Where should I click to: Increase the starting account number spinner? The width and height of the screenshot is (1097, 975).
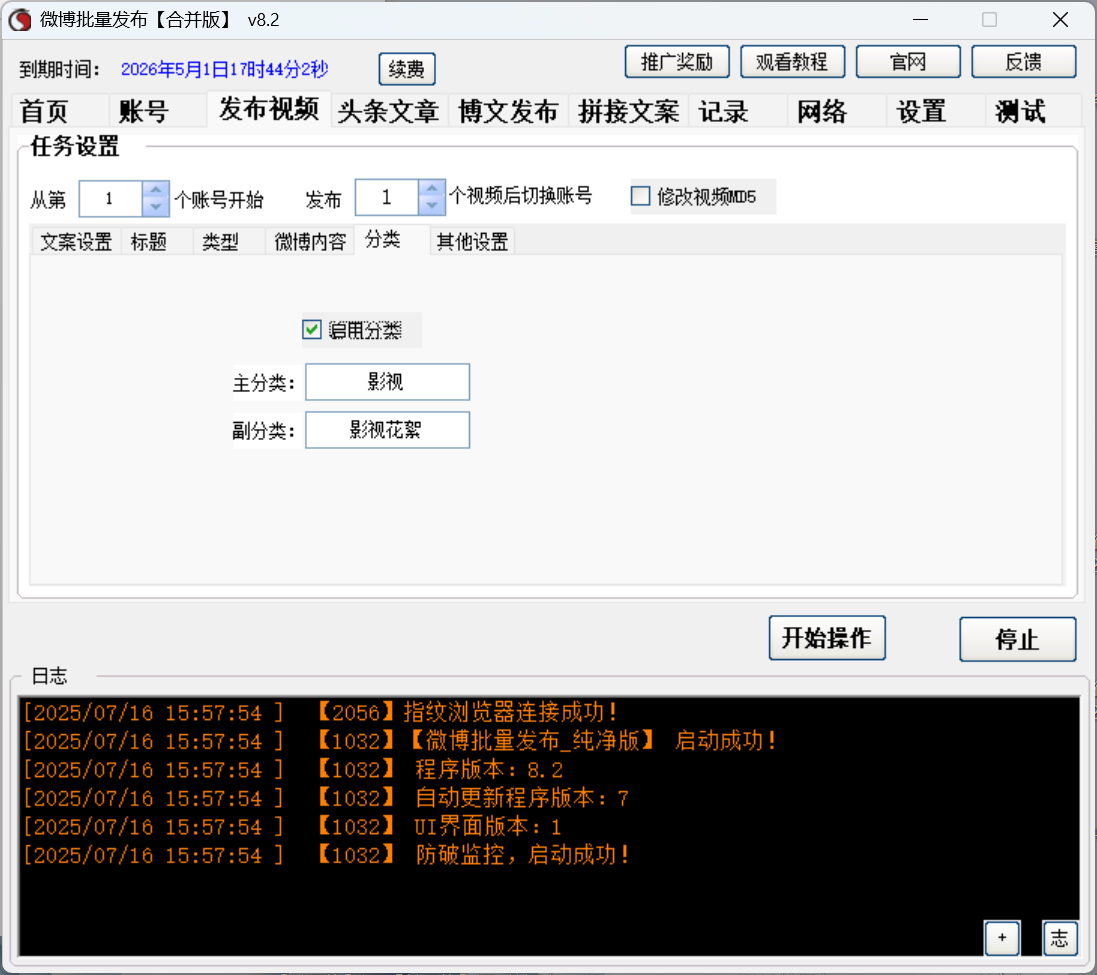155,190
